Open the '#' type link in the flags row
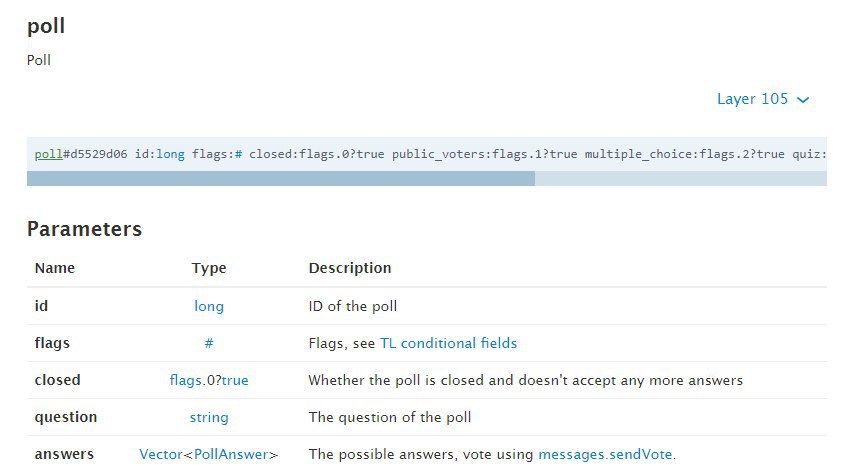The width and height of the screenshot is (857, 472). 209,343
